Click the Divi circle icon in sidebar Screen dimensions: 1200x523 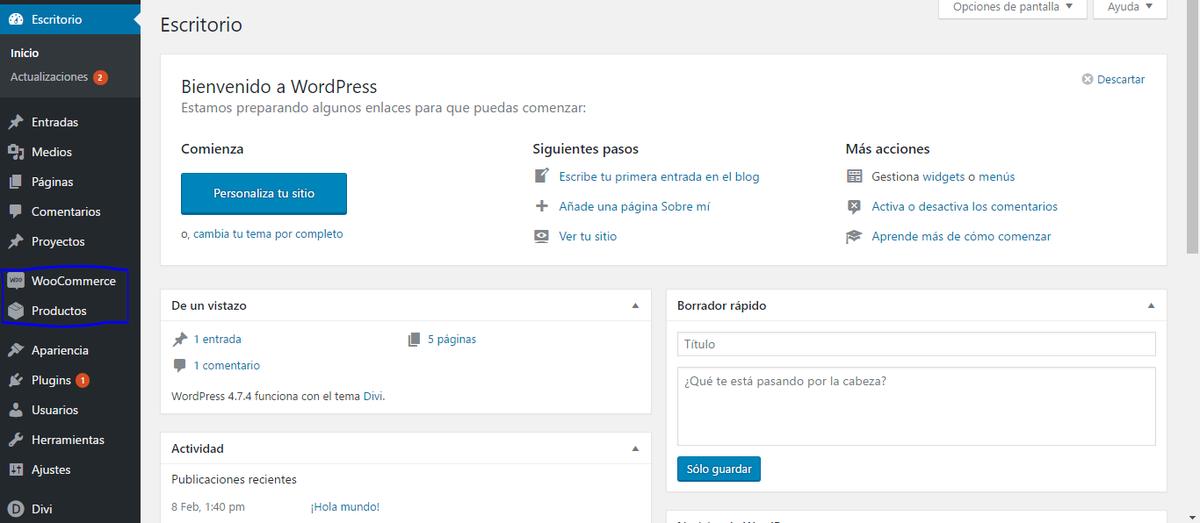pos(15,509)
